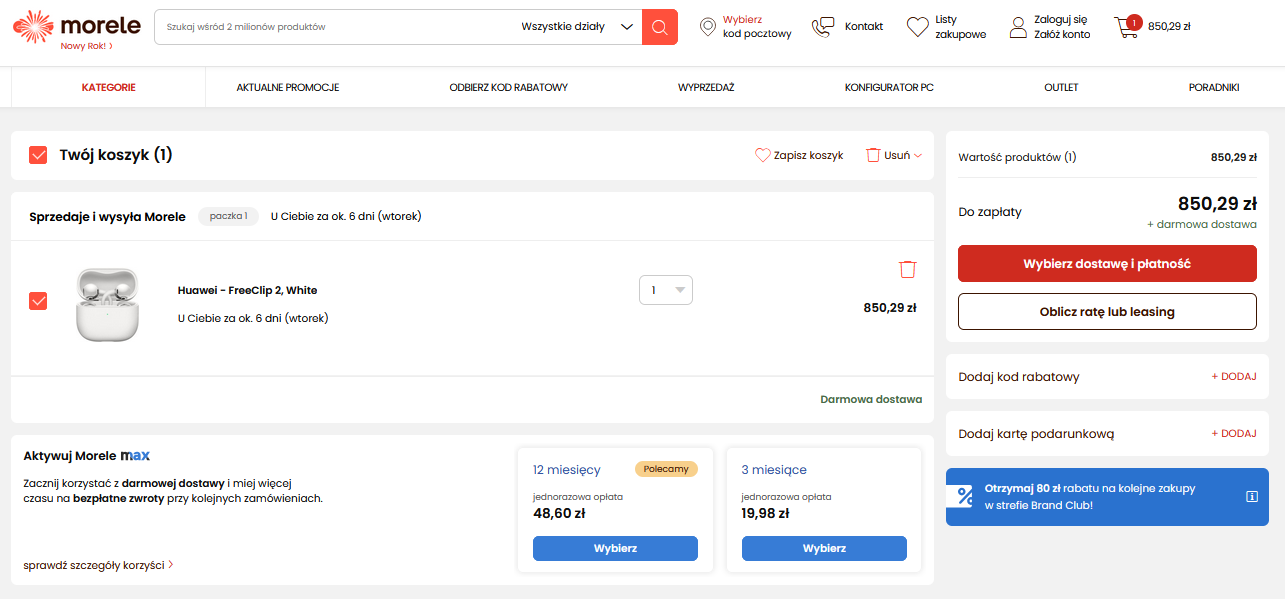
Task: Click the user account login icon
Action: (x=1018, y=27)
